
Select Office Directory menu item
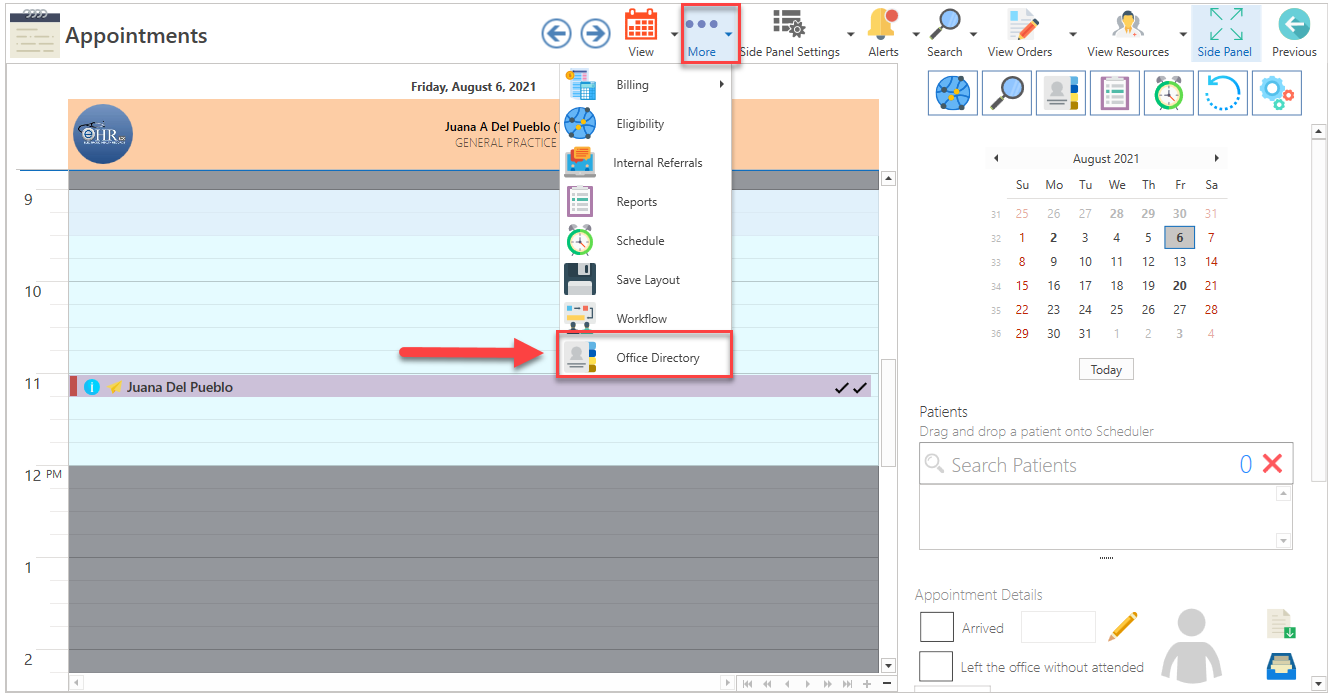(645, 357)
